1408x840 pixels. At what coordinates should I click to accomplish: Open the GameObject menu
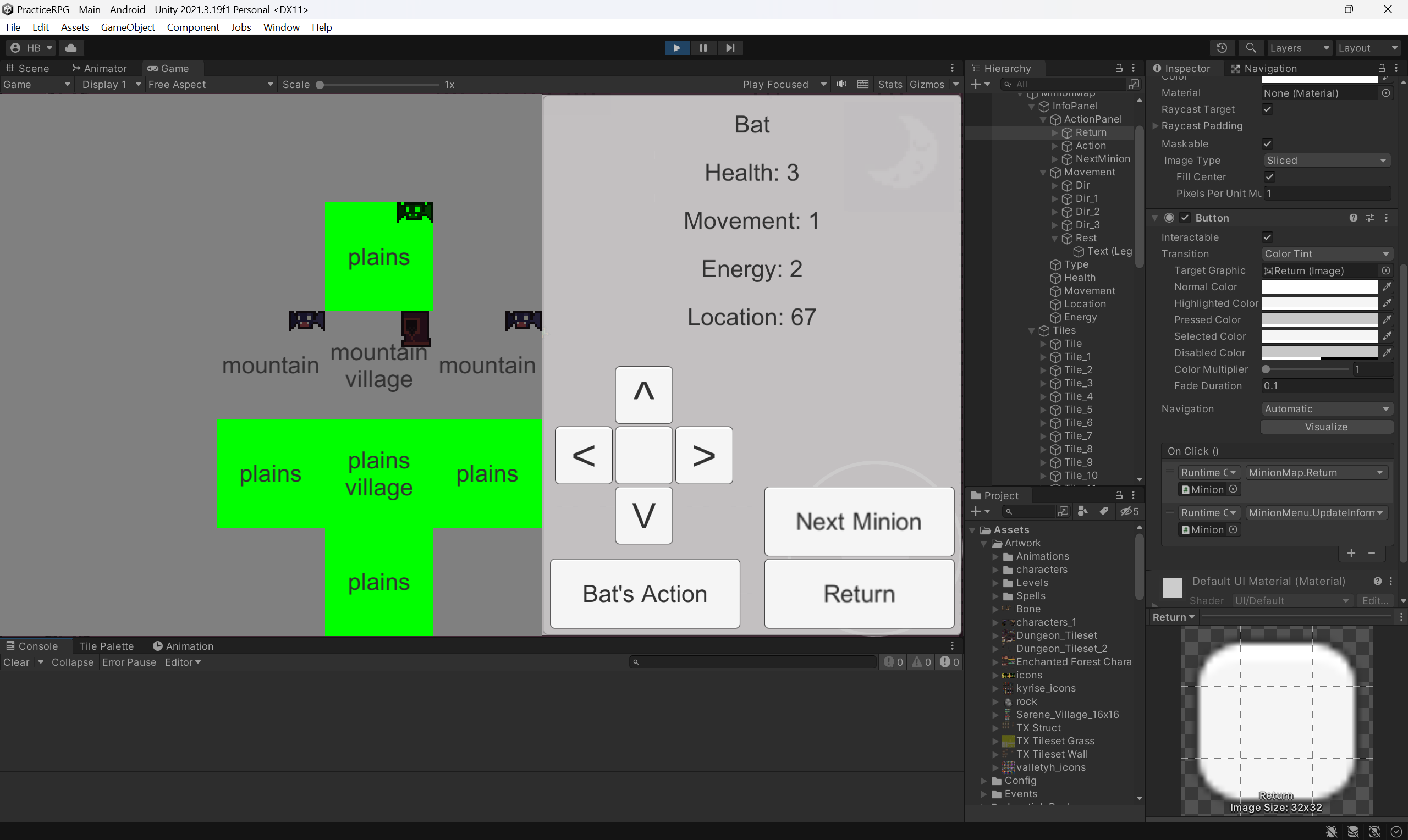coord(128,27)
